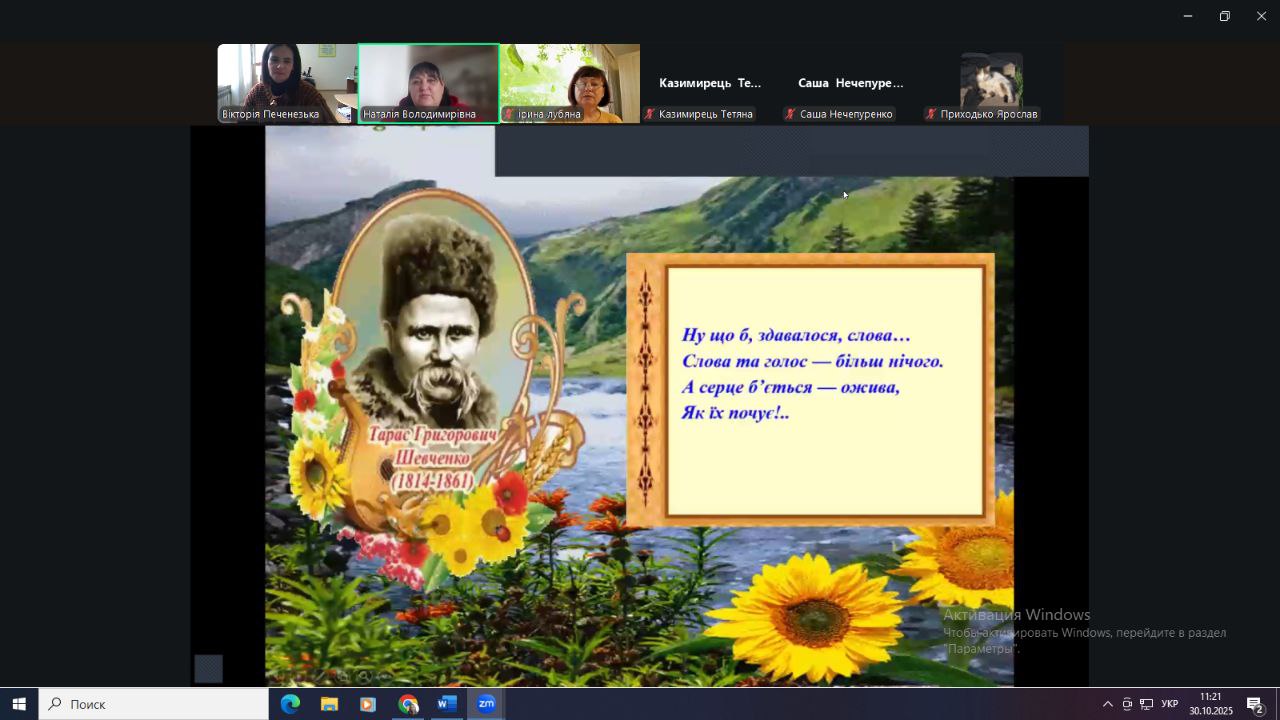This screenshot has width=1280, height=720.
Task: Switch to Google Chrome in the taskbar
Action: 408,704
